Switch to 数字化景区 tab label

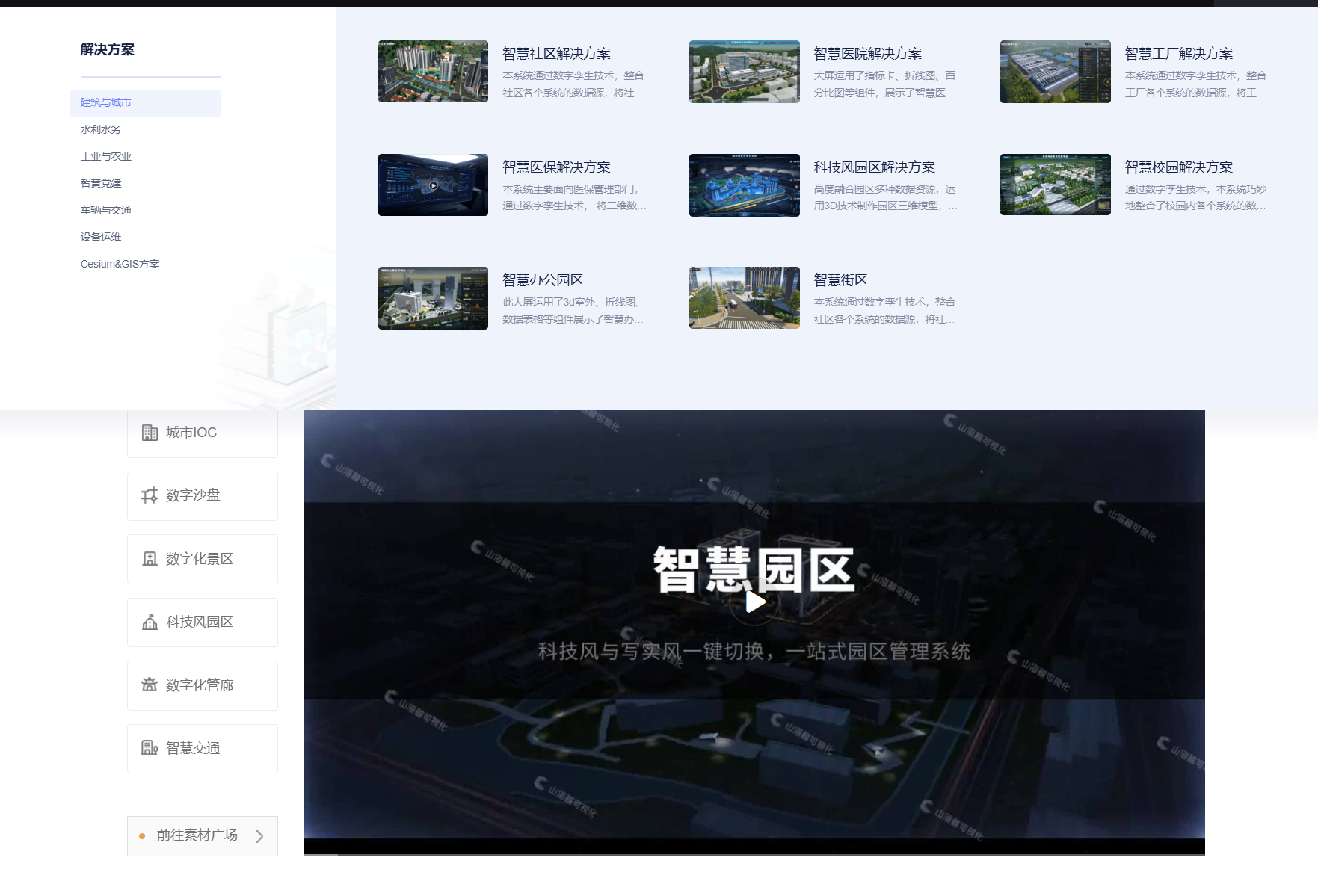200,559
